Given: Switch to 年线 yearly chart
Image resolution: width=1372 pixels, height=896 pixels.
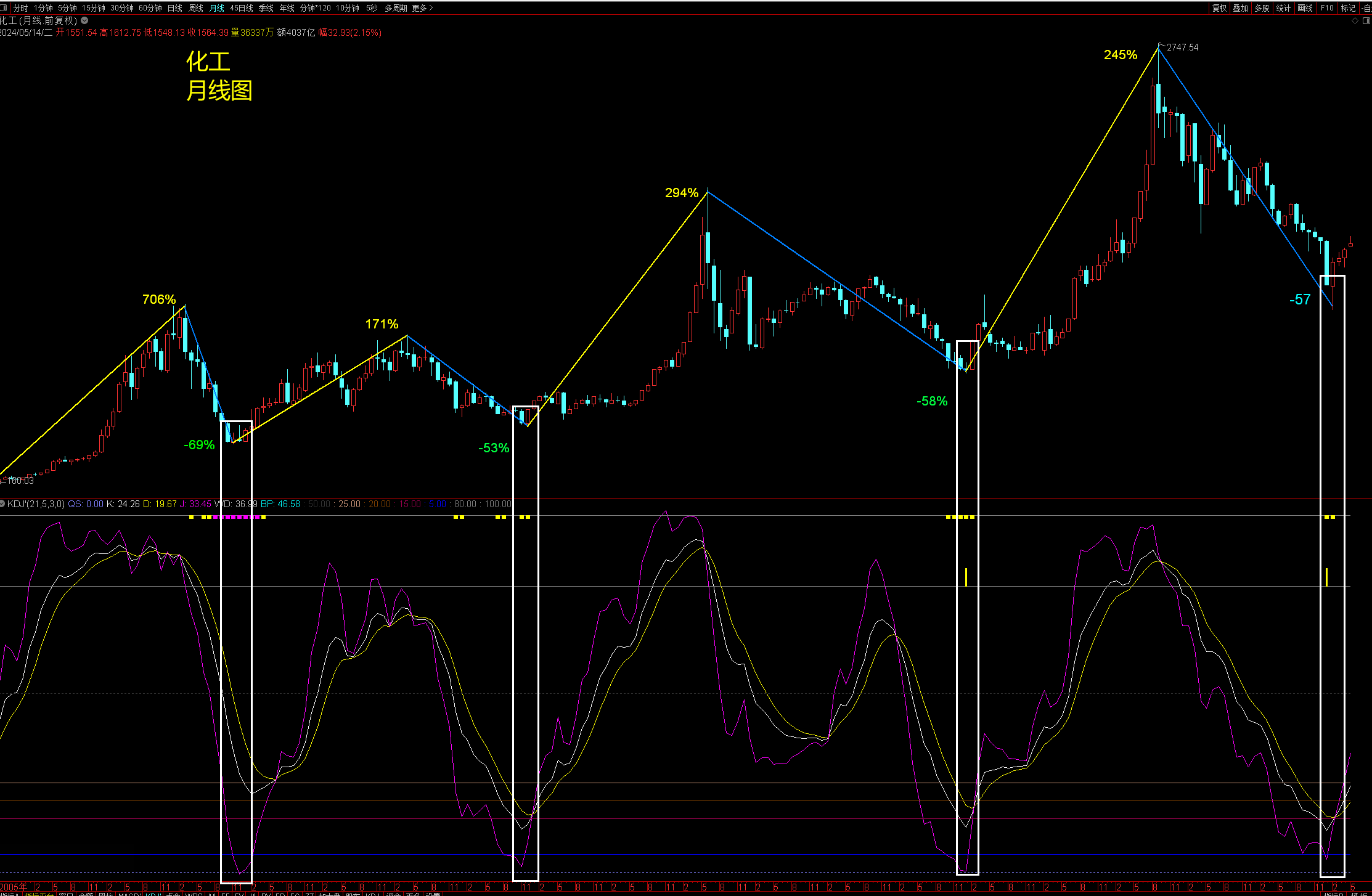Looking at the screenshot, I should [287, 8].
